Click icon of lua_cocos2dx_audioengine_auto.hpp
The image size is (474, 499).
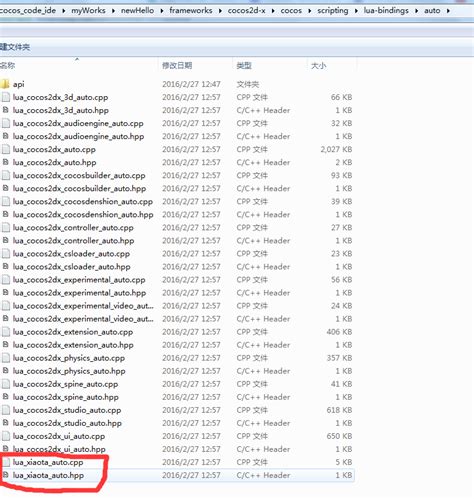(x=6, y=136)
